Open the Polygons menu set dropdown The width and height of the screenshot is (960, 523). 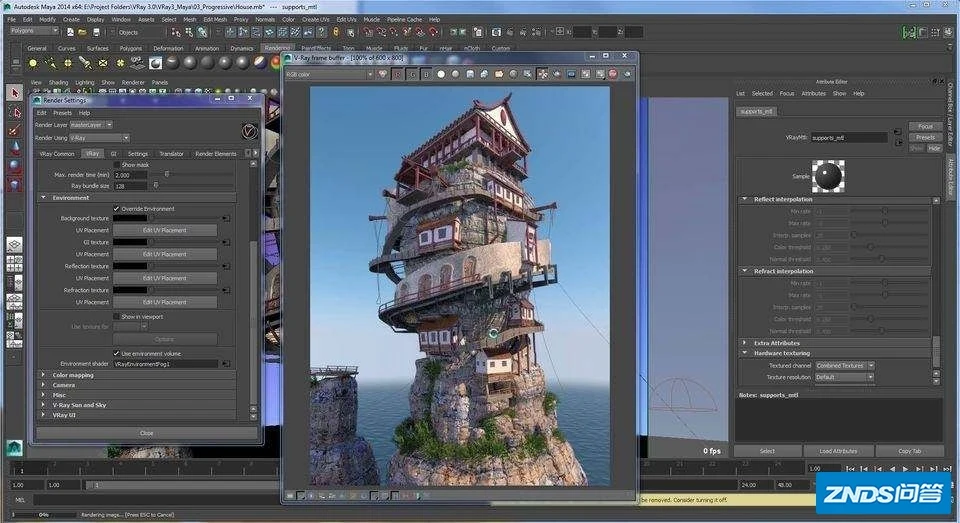tap(34, 31)
